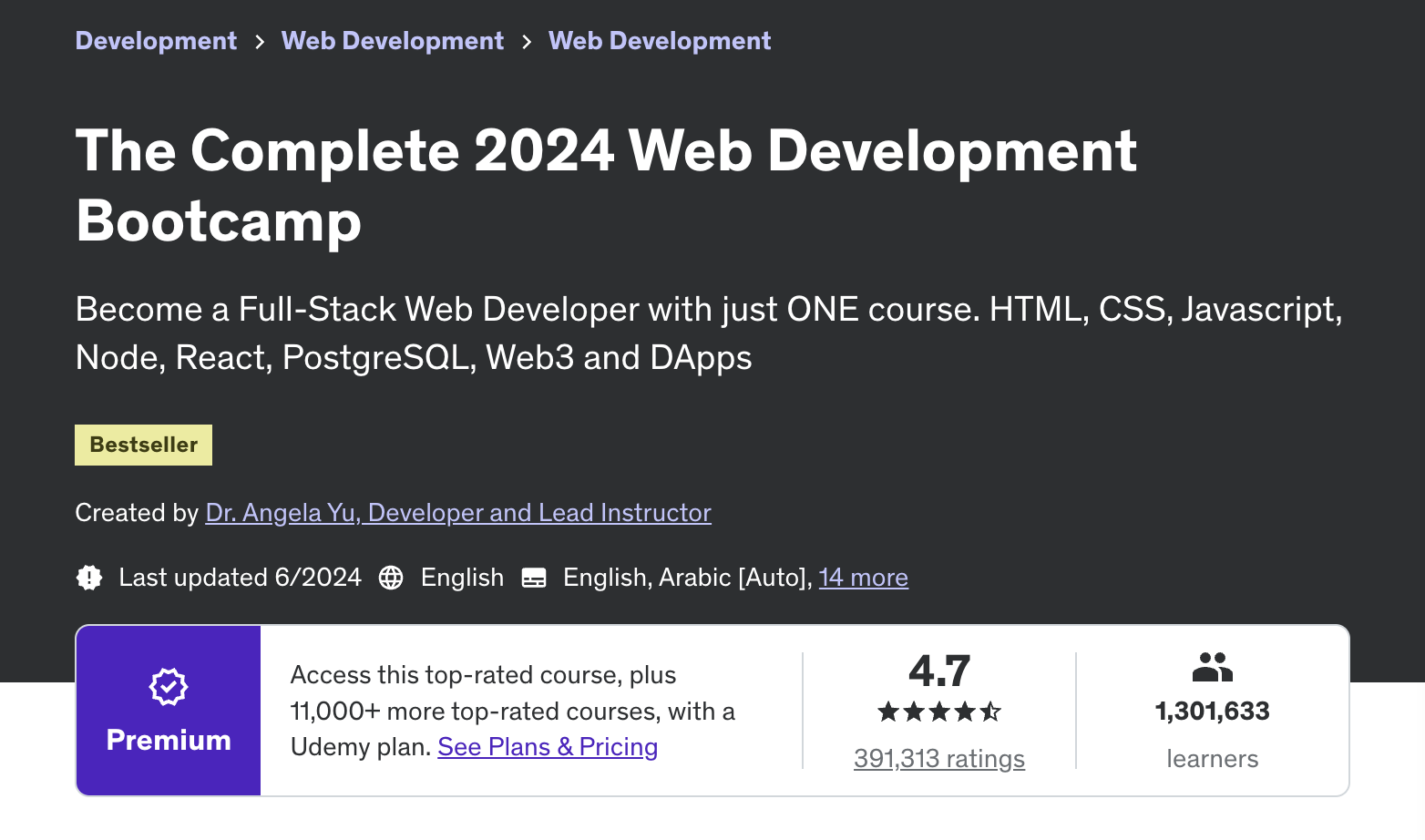Click the Bestseller badge

point(143,445)
